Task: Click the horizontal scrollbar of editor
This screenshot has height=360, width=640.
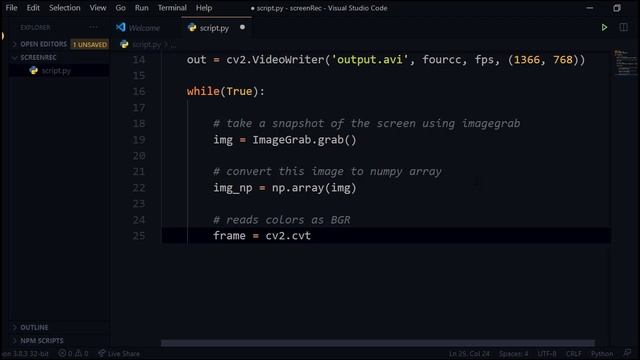Action: tap(378, 343)
